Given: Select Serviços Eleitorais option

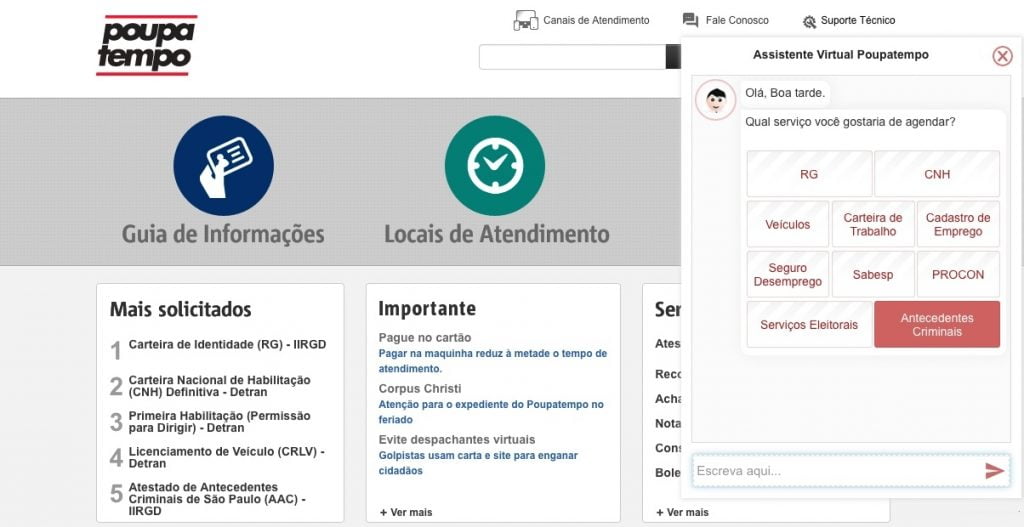Looking at the screenshot, I should point(809,325).
